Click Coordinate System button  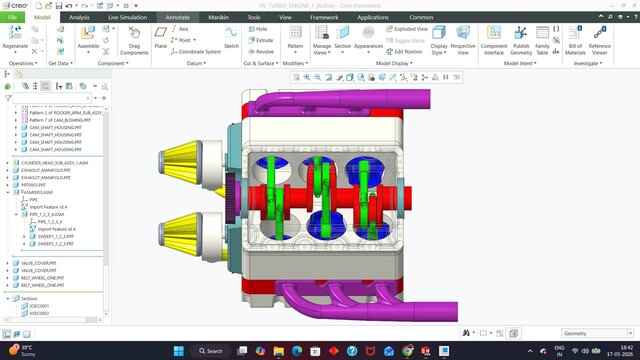coord(196,52)
